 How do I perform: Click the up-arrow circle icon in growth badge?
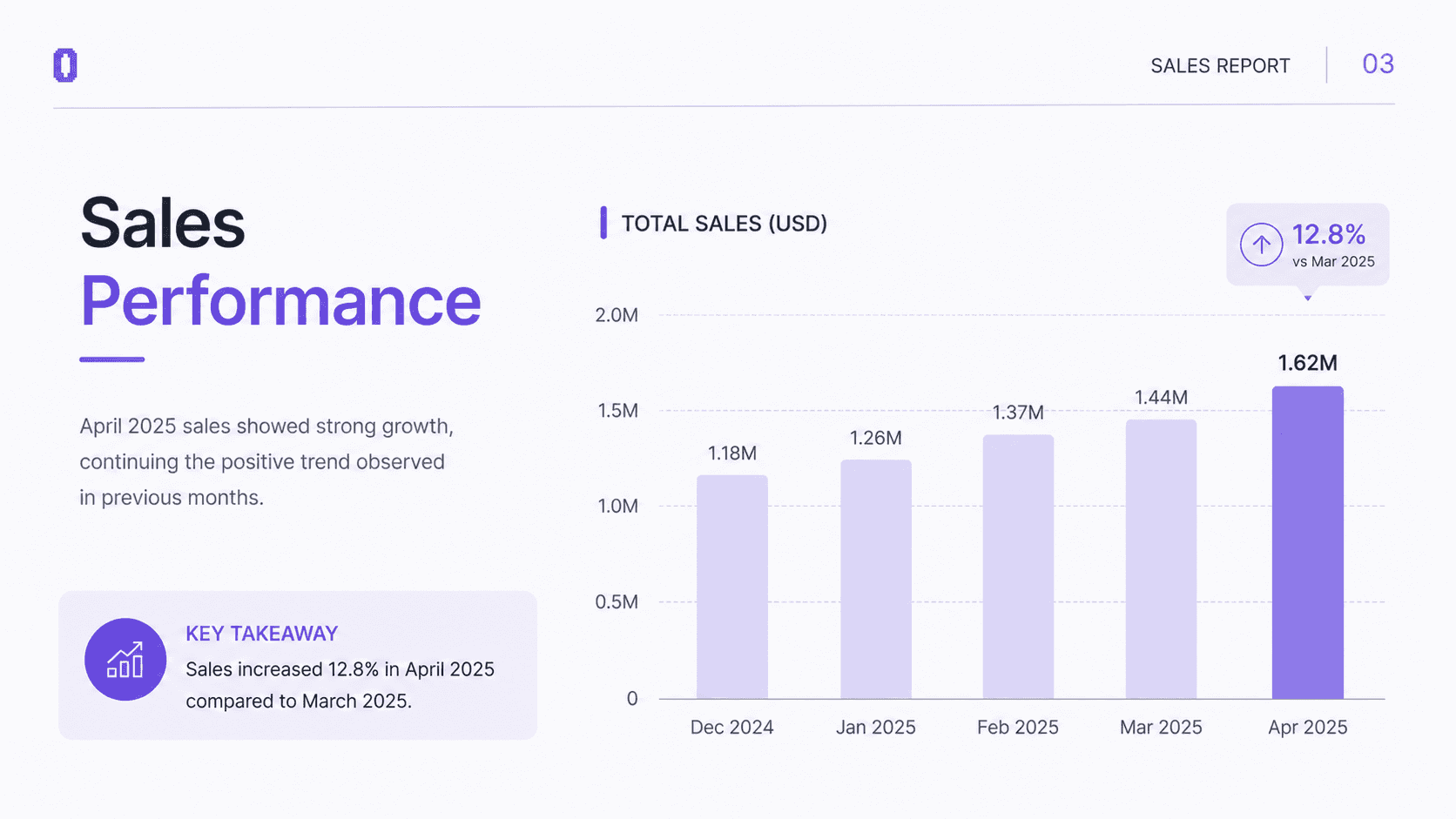1261,245
